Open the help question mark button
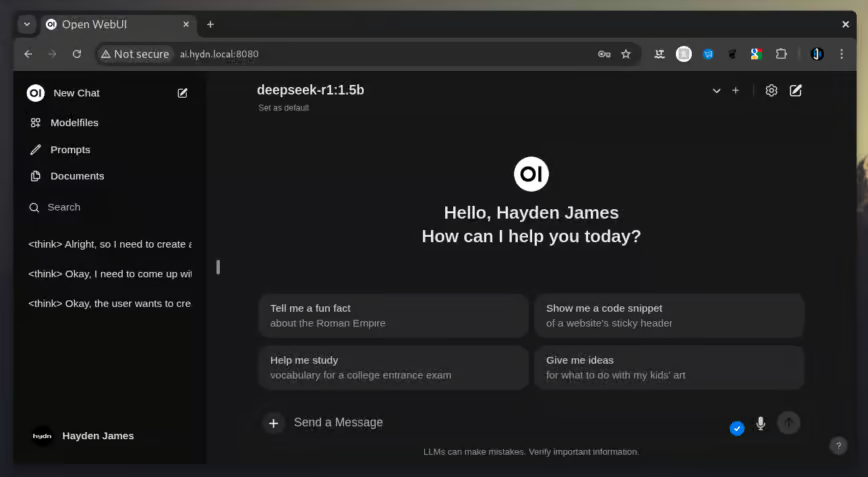This screenshot has width=868, height=477. (x=838, y=446)
